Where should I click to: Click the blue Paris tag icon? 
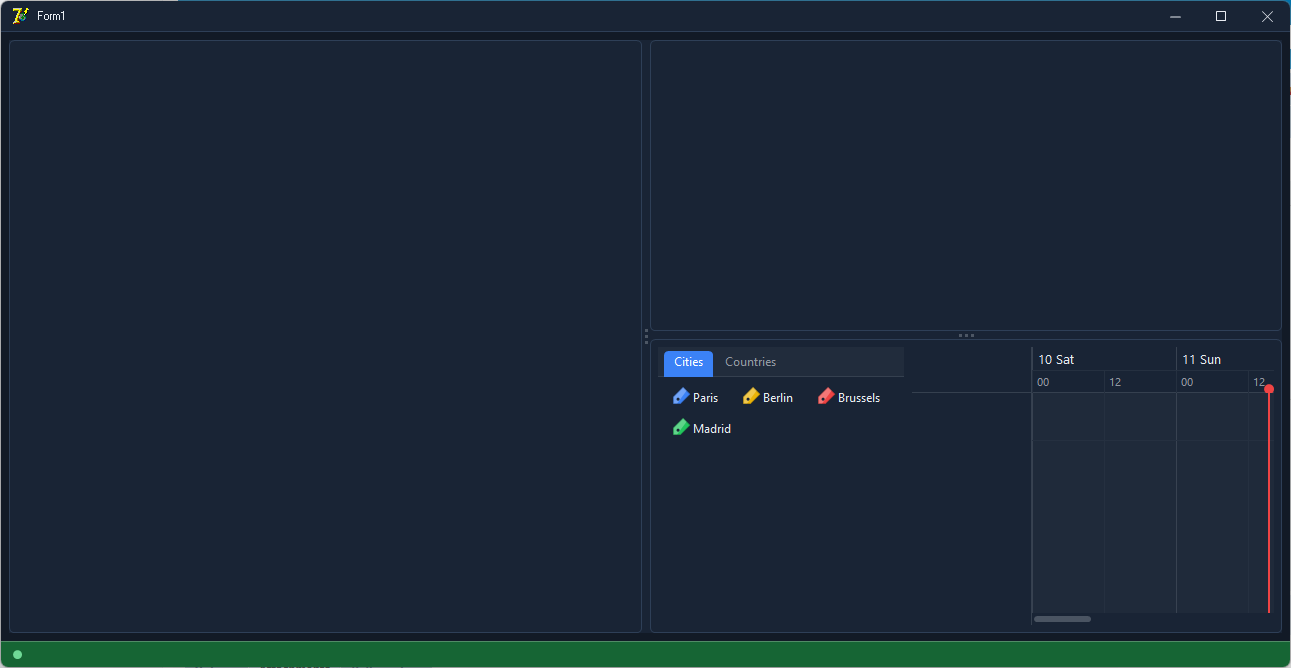coord(681,397)
